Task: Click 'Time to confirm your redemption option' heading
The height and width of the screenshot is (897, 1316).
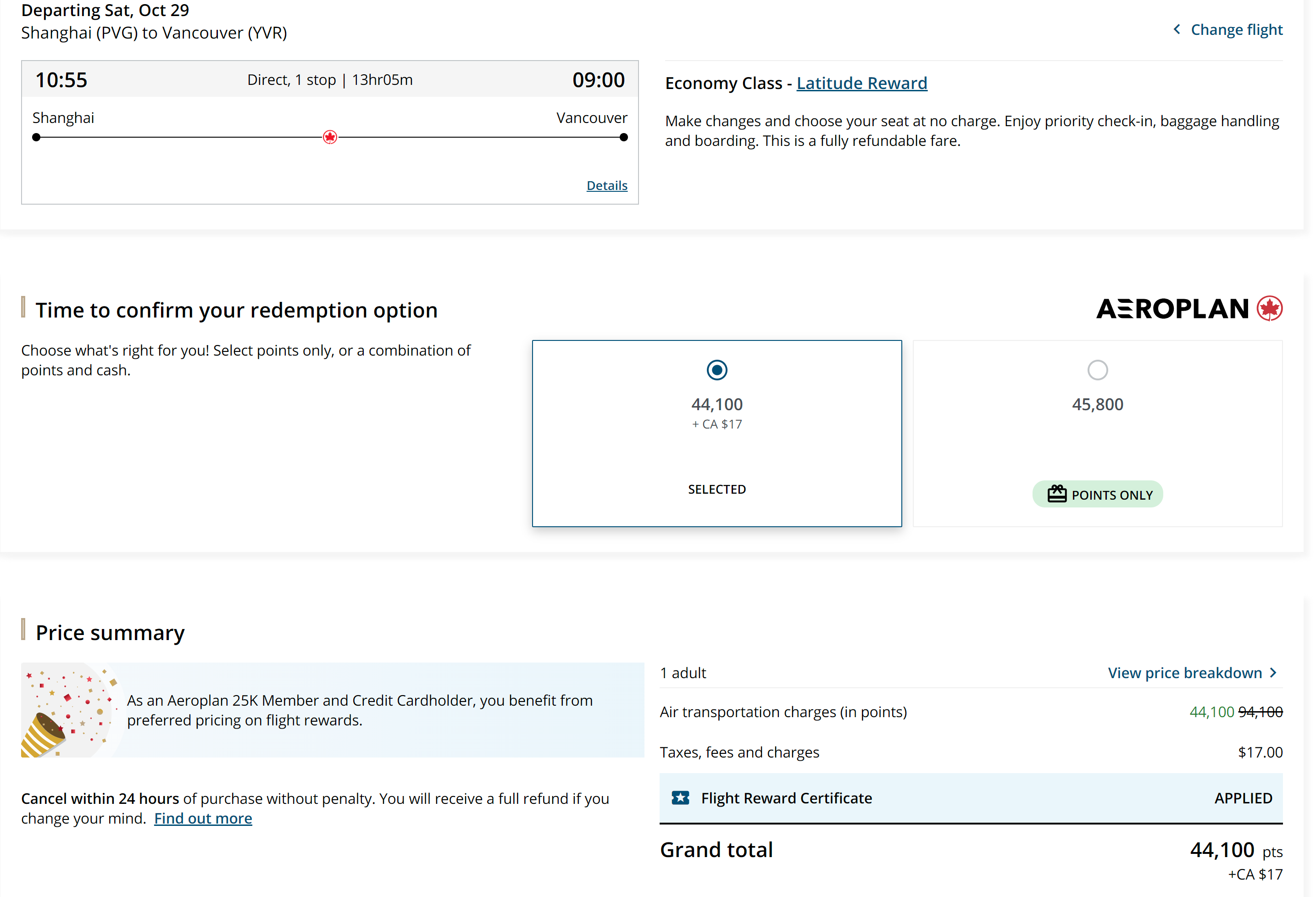Action: pyautogui.click(x=236, y=310)
